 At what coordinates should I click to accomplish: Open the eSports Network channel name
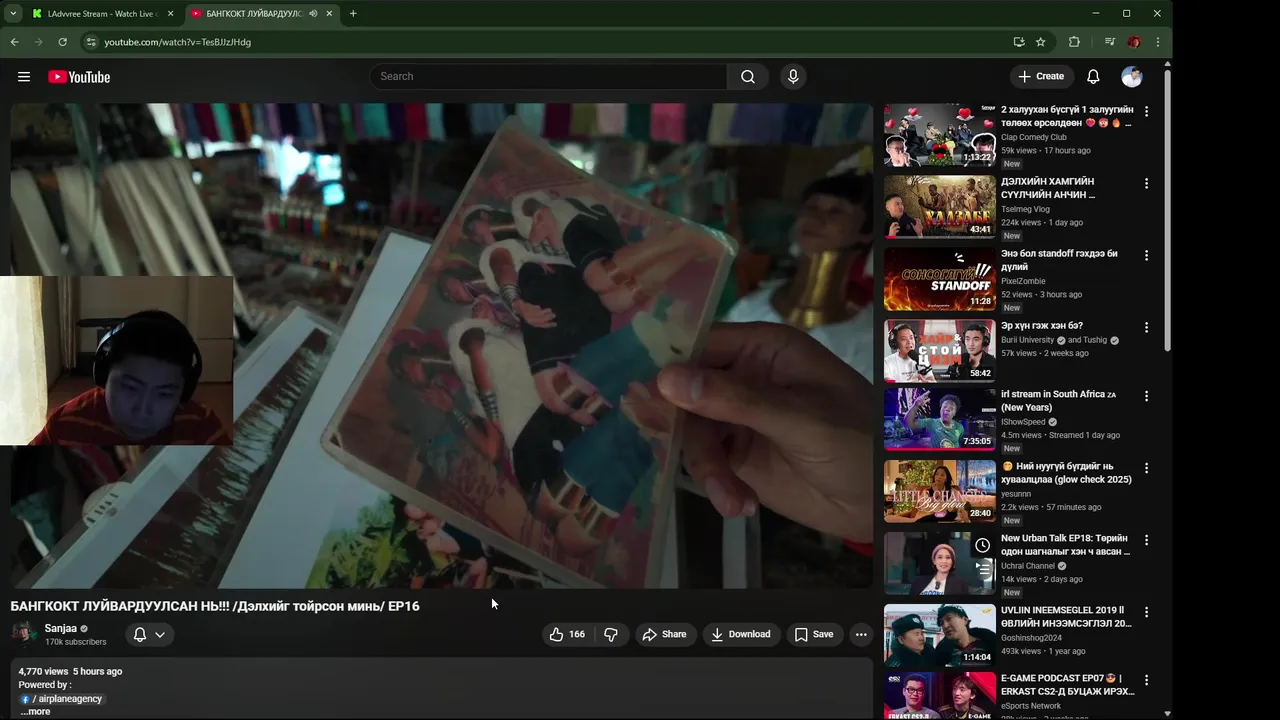1031,706
